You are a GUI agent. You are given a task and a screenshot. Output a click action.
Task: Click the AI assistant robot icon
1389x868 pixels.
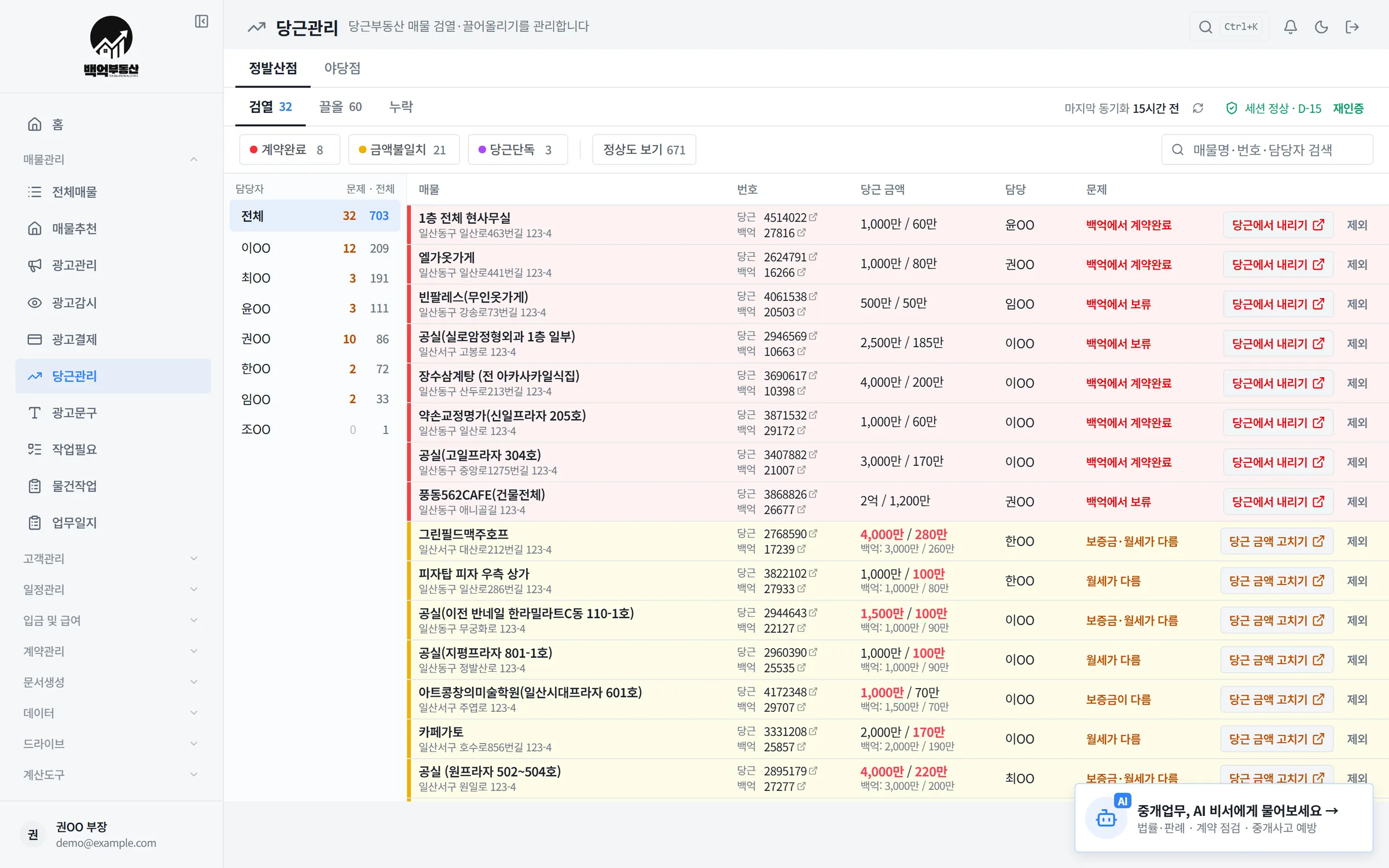point(1106,818)
